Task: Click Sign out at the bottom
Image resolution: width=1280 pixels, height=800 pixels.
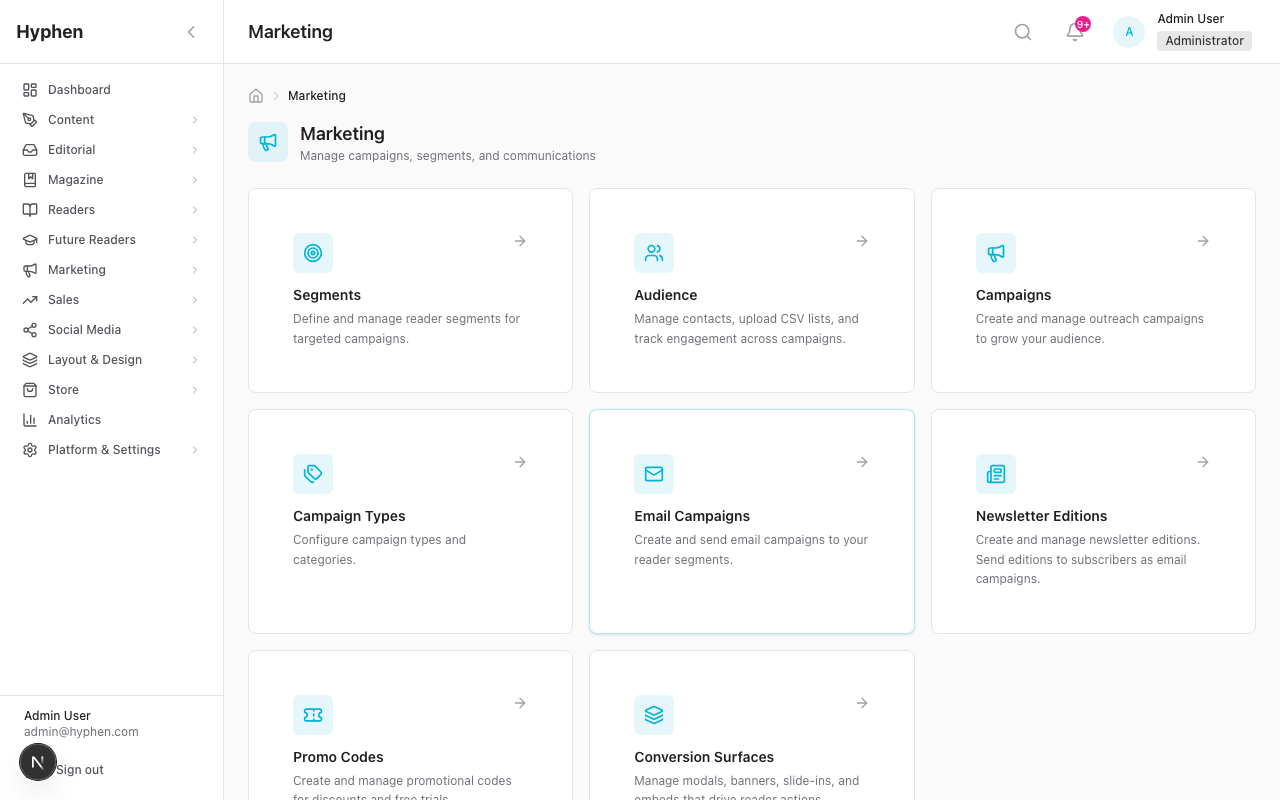Action: pyautogui.click(x=80, y=769)
